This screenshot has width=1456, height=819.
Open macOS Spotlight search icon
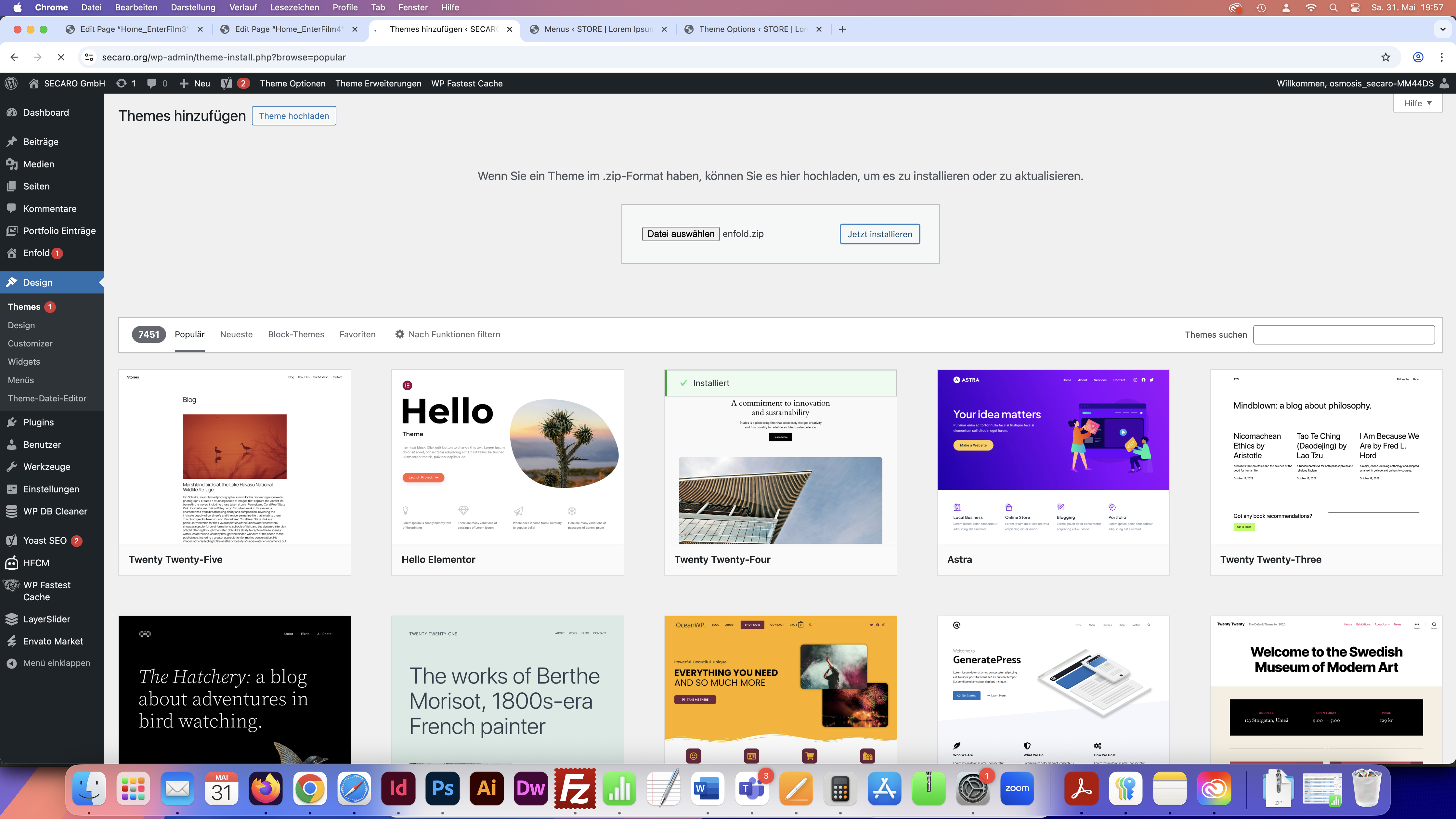(1333, 7)
